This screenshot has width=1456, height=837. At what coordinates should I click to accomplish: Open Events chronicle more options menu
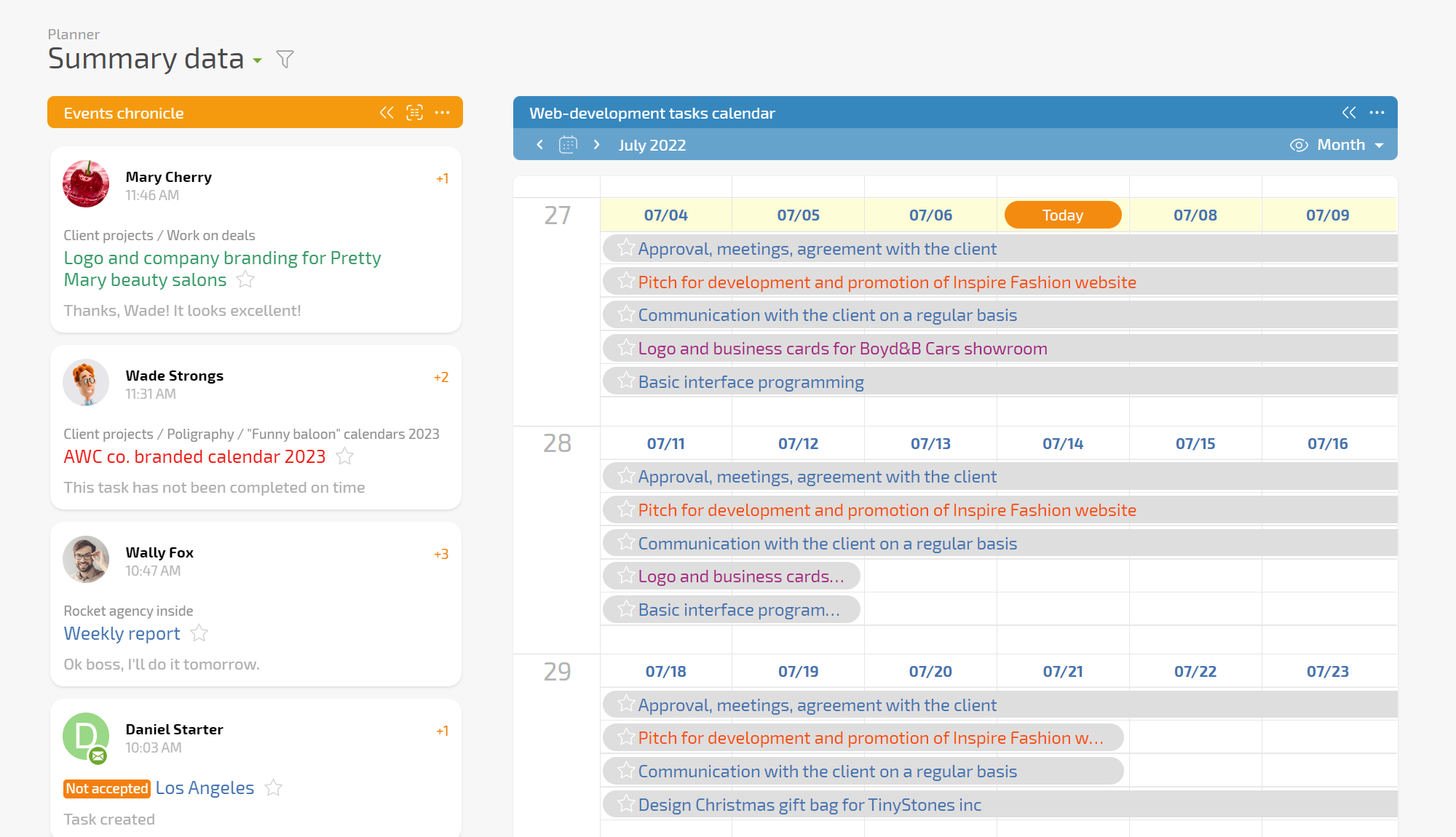442,113
